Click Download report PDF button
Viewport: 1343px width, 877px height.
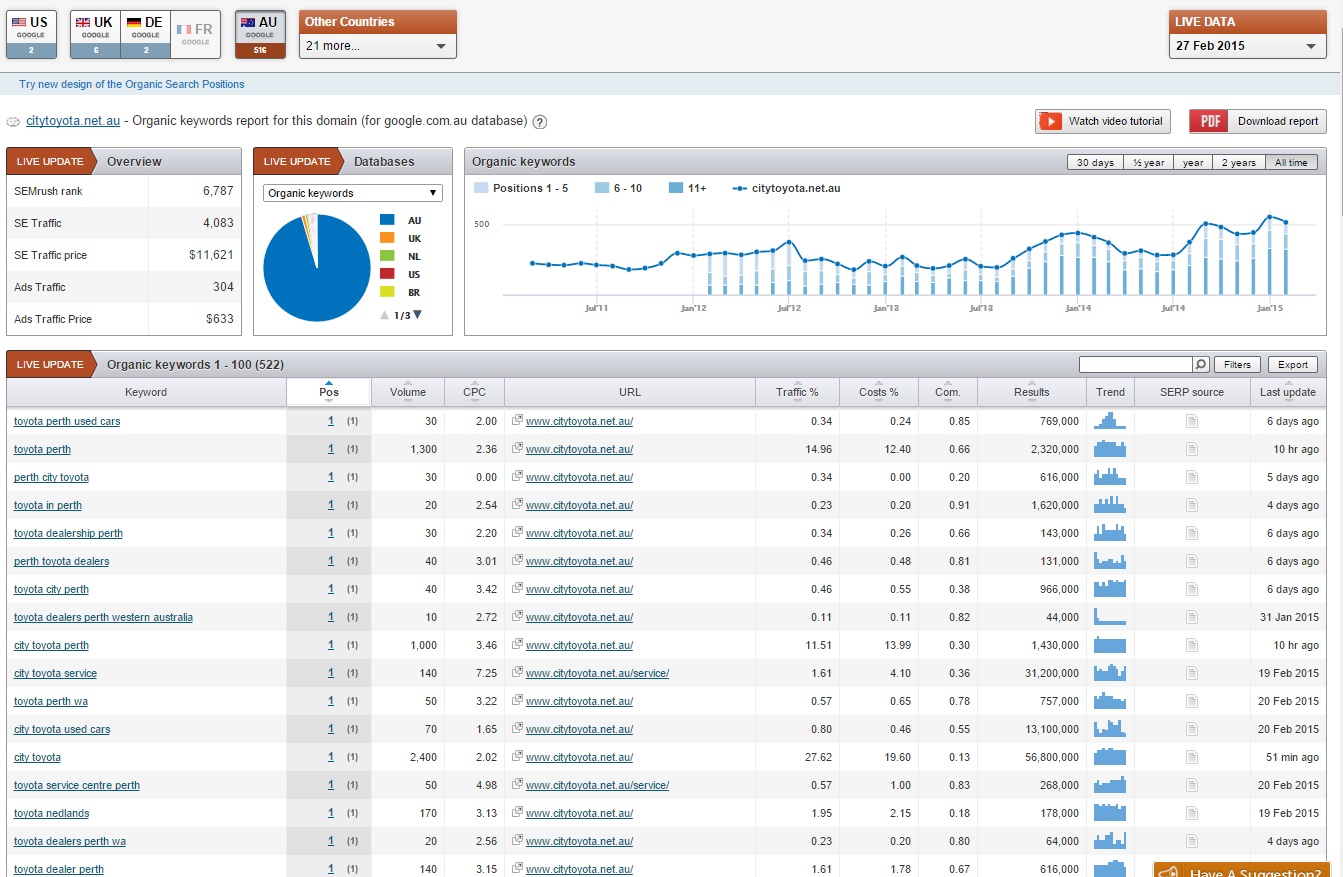point(1258,121)
